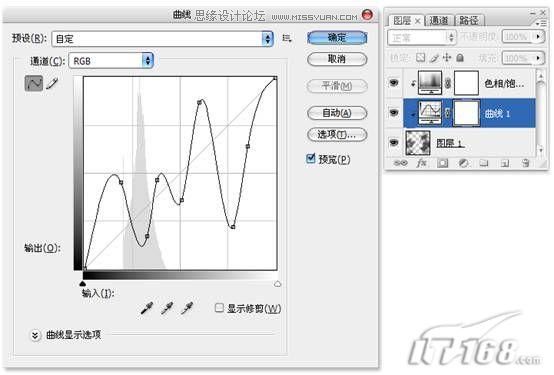
Task: Click the 自动(A) auto button
Action: pyautogui.click(x=337, y=113)
